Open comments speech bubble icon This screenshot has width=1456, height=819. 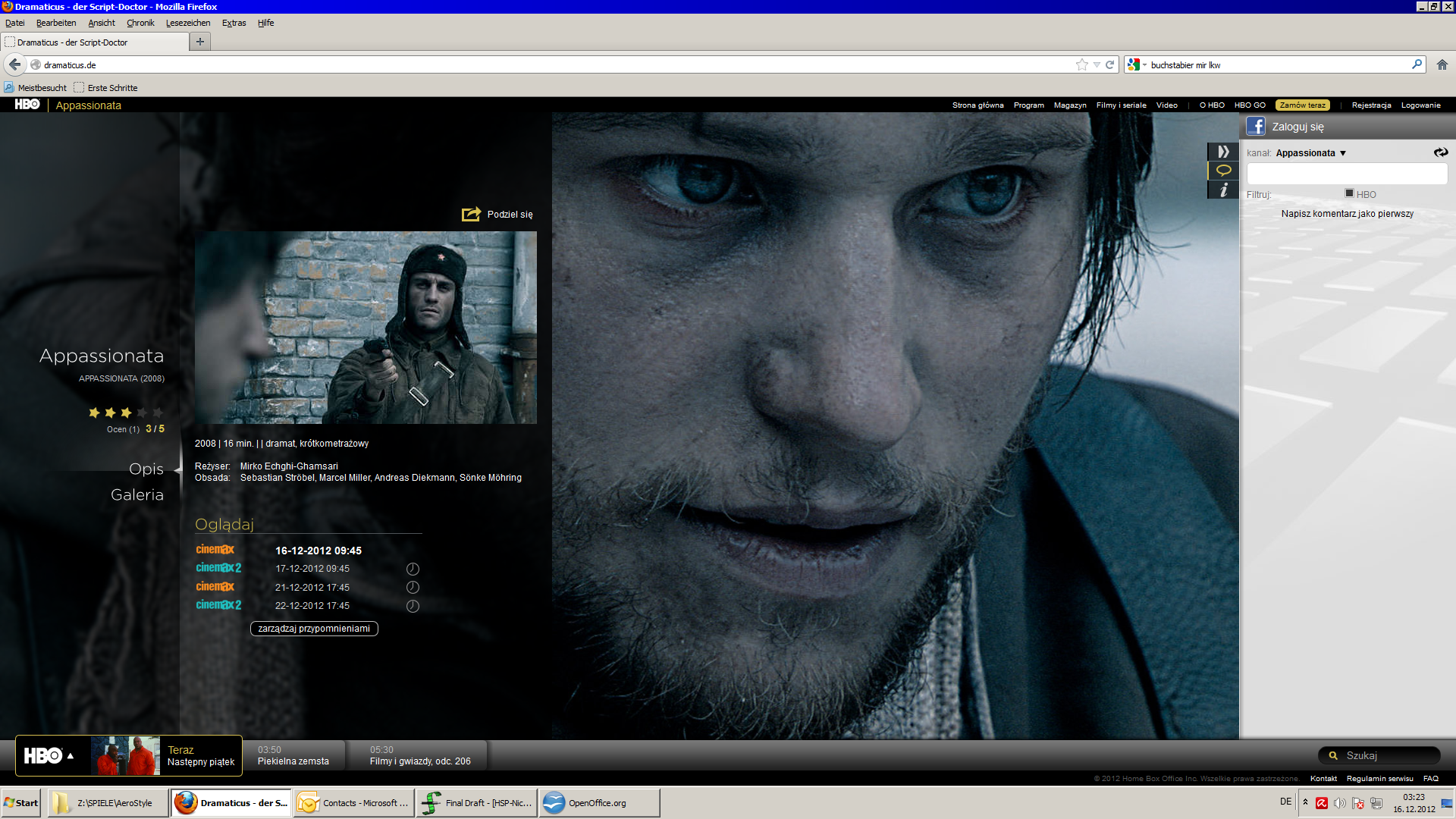(x=1222, y=171)
